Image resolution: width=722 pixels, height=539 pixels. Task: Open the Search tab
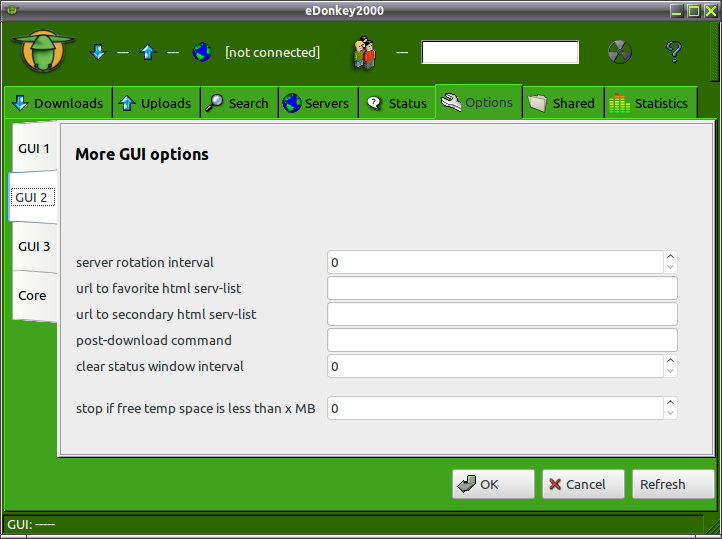[x=239, y=103]
